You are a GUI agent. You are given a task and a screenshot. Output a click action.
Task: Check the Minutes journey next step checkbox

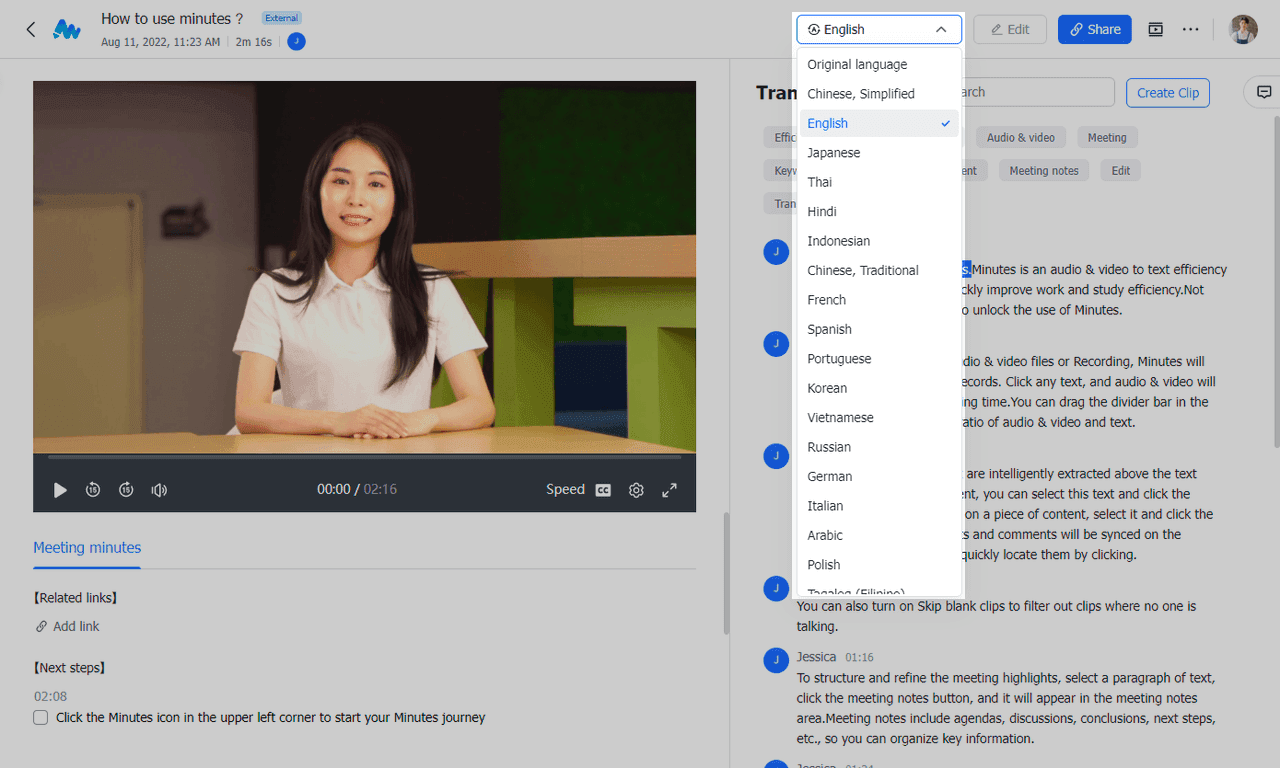coord(41,718)
